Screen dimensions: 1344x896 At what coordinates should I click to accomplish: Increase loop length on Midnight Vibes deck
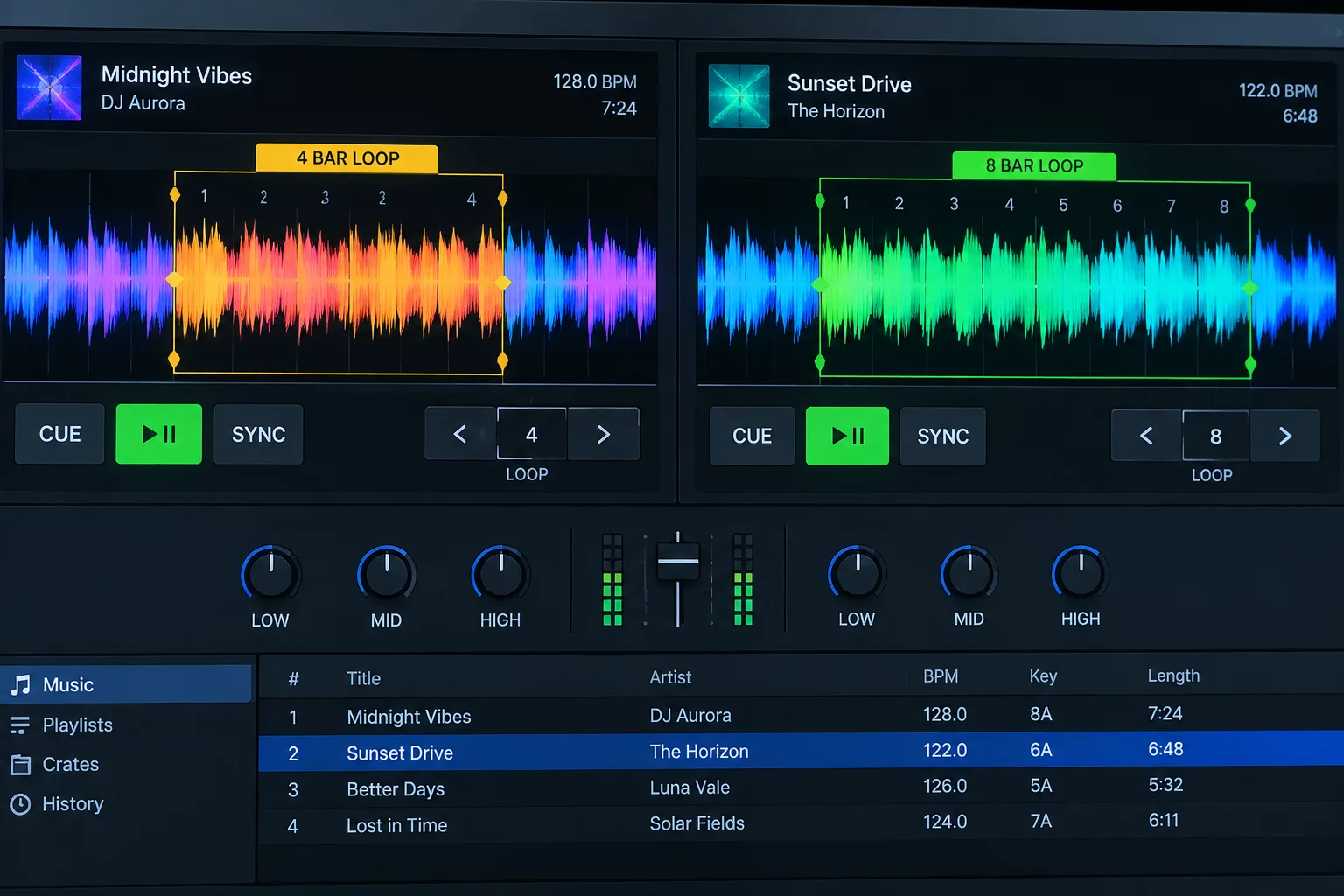(604, 434)
